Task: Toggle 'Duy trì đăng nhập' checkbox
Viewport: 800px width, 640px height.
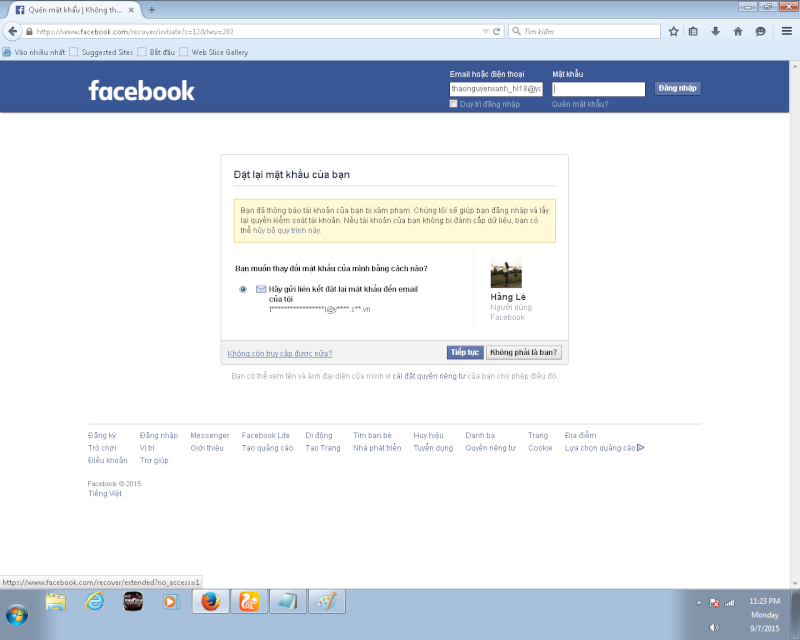Action: (x=453, y=104)
